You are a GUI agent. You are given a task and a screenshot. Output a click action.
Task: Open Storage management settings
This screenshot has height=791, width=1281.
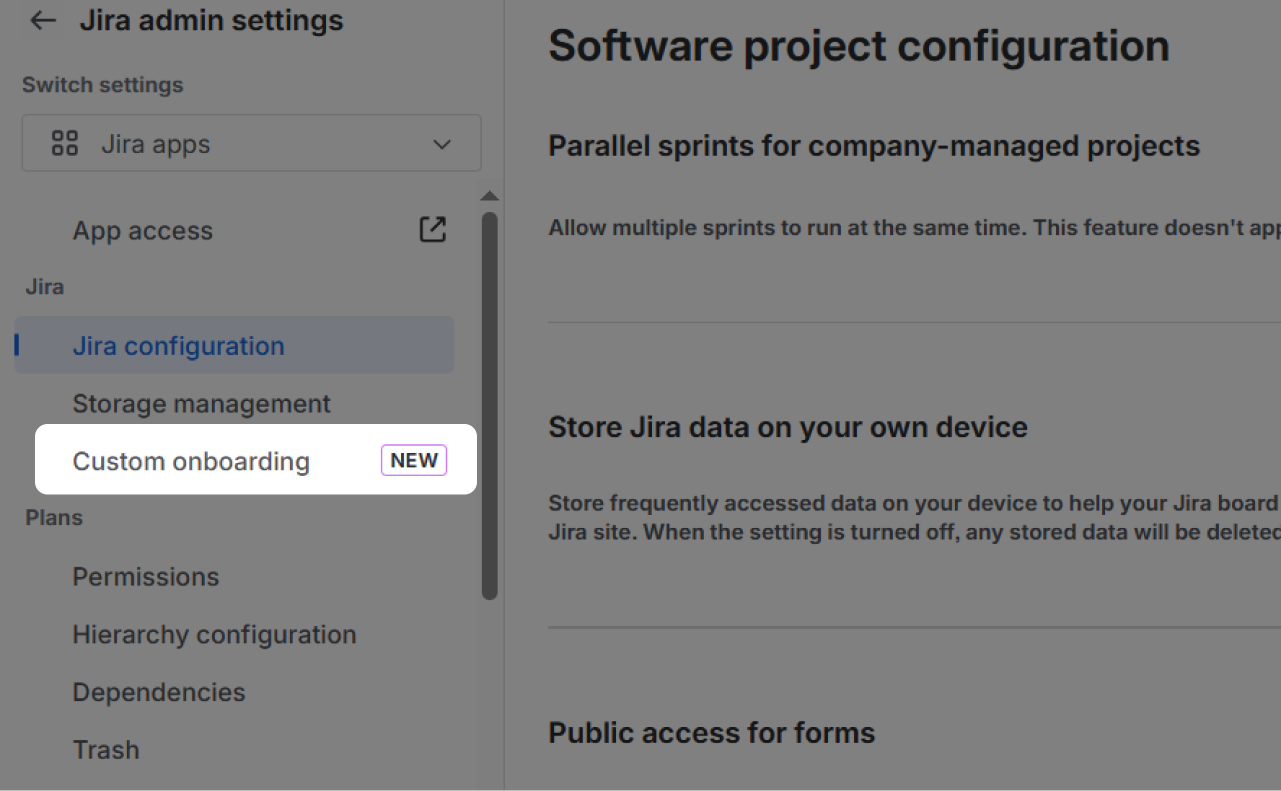pyautogui.click(x=201, y=404)
